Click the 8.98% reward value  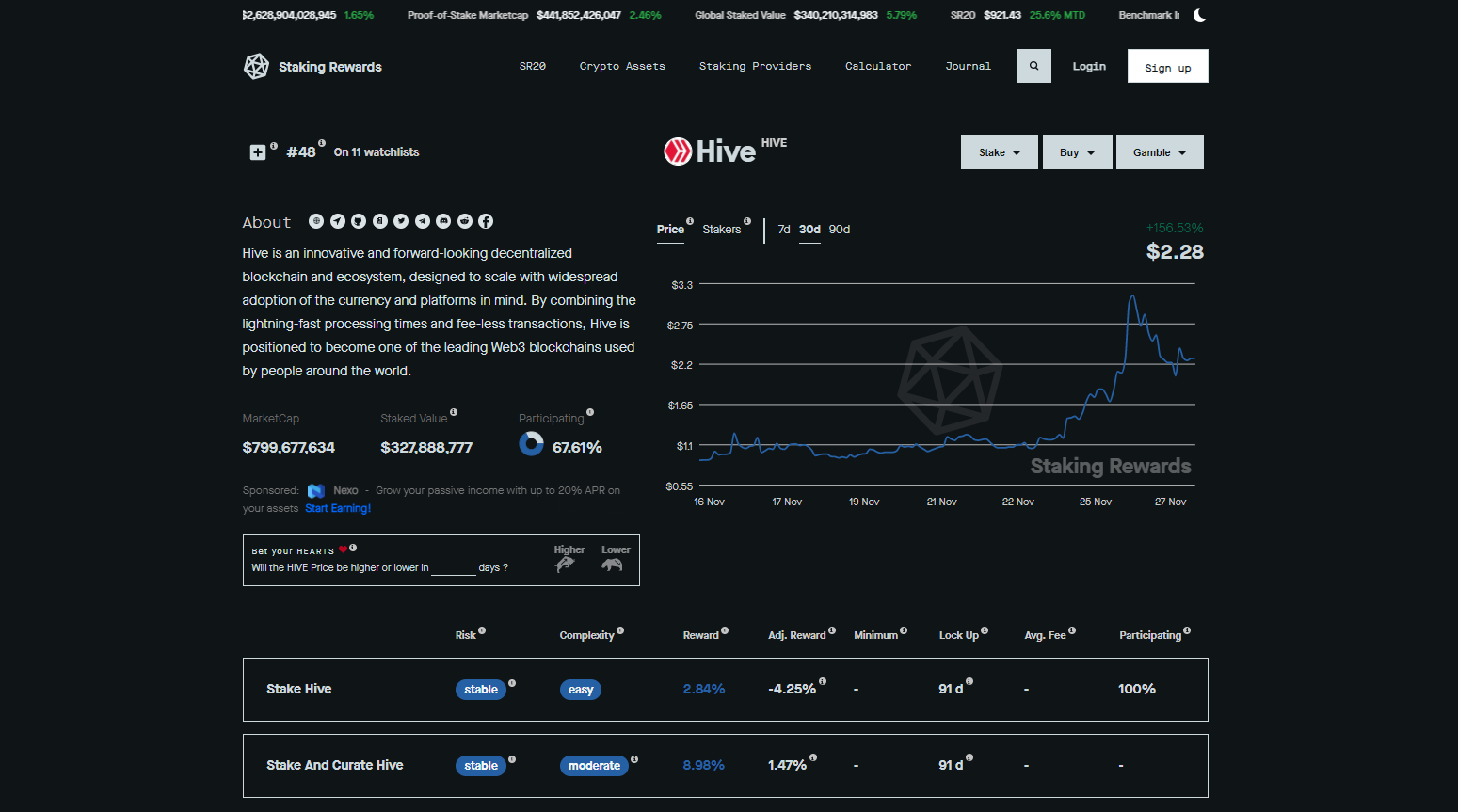click(704, 765)
